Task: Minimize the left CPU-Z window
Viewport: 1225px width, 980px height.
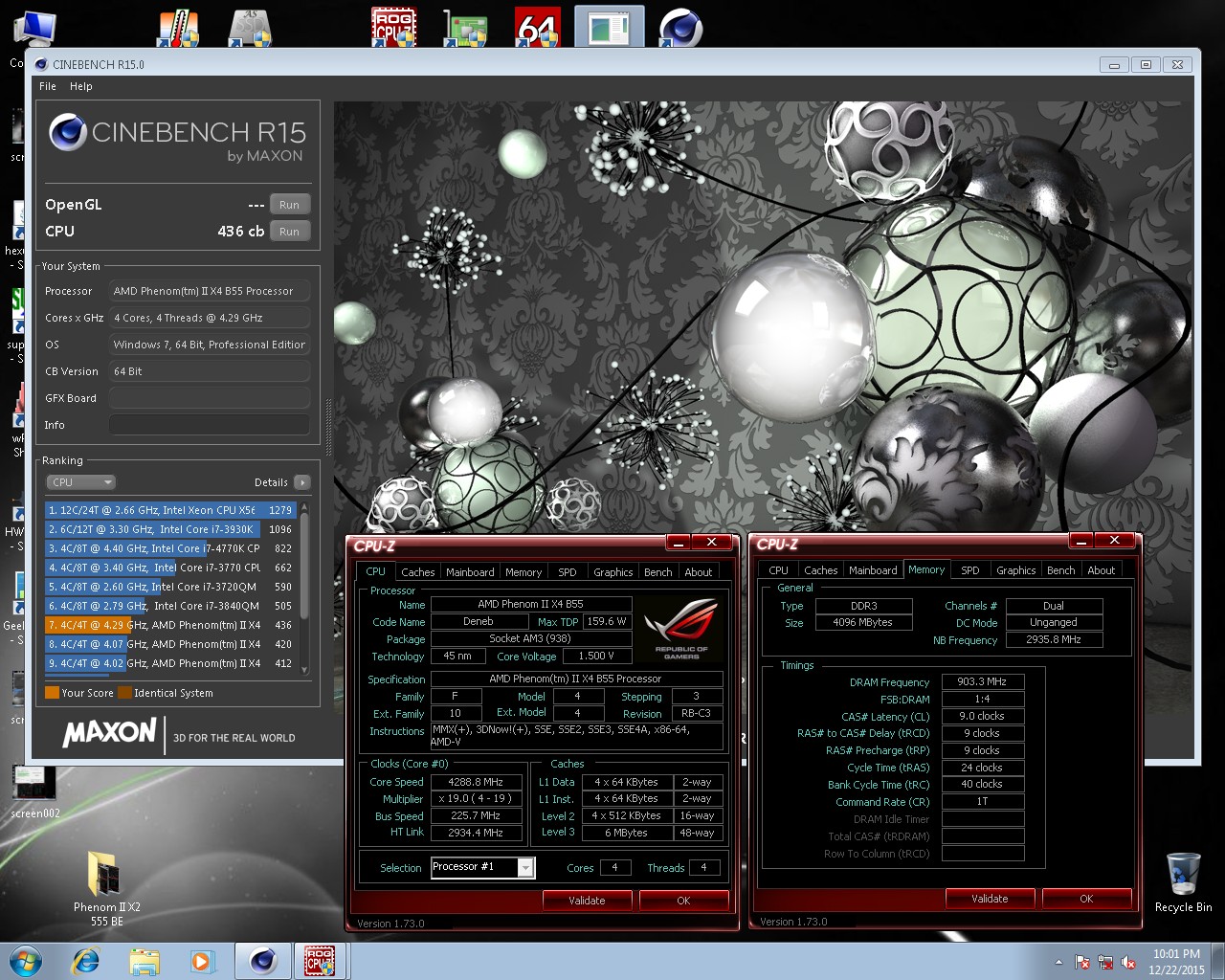Action: [x=679, y=543]
